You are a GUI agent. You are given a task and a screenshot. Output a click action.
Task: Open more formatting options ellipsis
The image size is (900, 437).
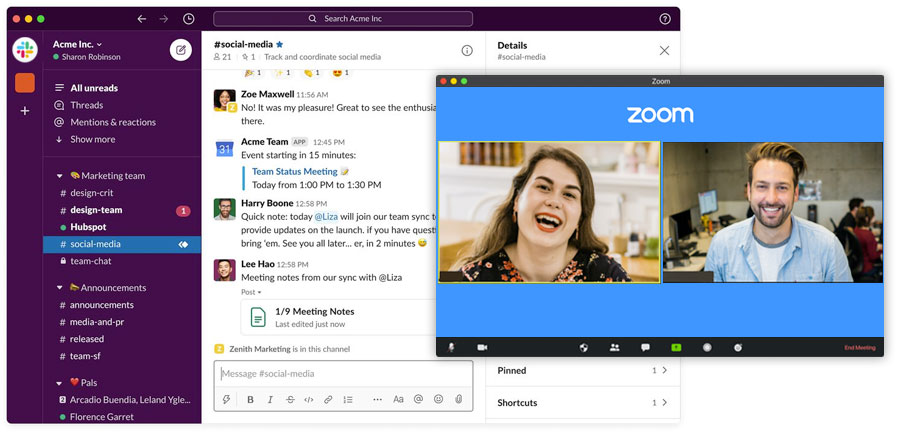tap(377, 400)
